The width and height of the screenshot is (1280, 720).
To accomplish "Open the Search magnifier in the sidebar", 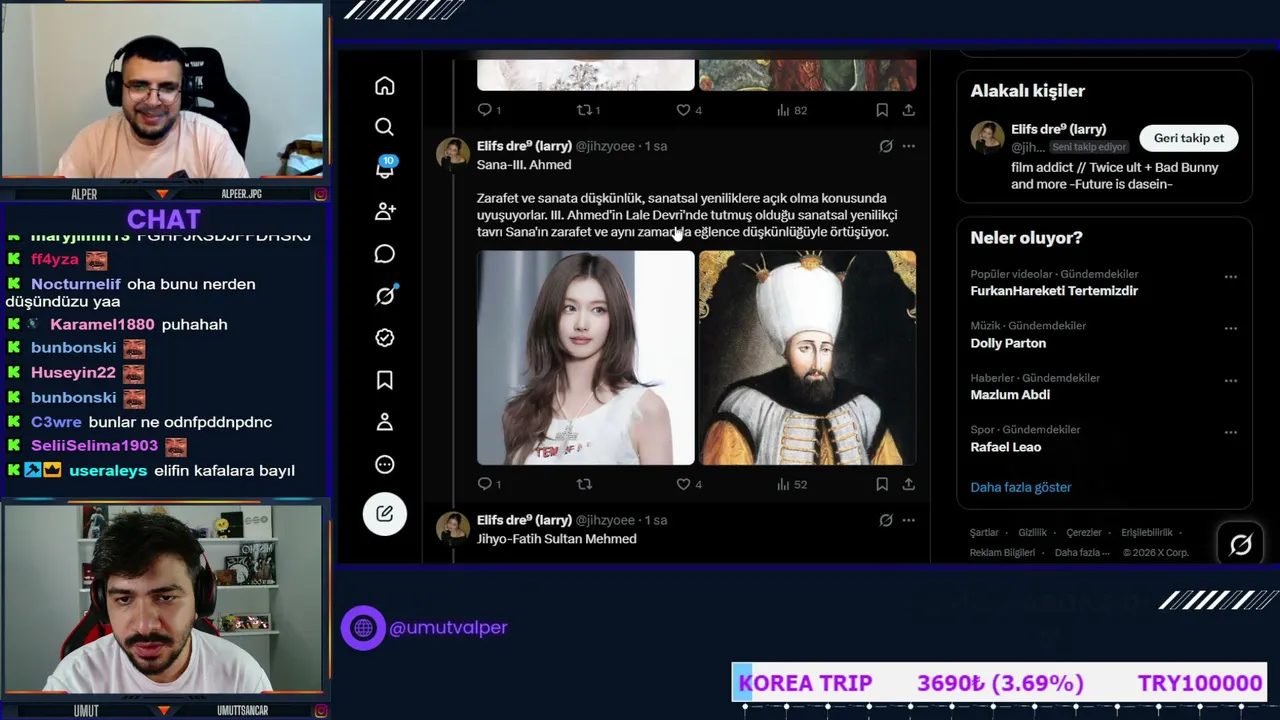I will [x=385, y=127].
